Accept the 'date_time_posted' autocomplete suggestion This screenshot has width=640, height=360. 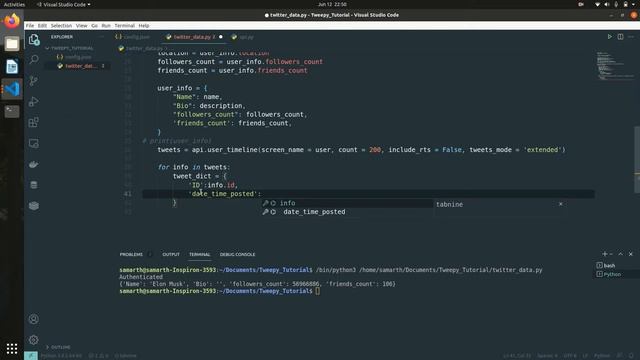[x=347, y=212]
